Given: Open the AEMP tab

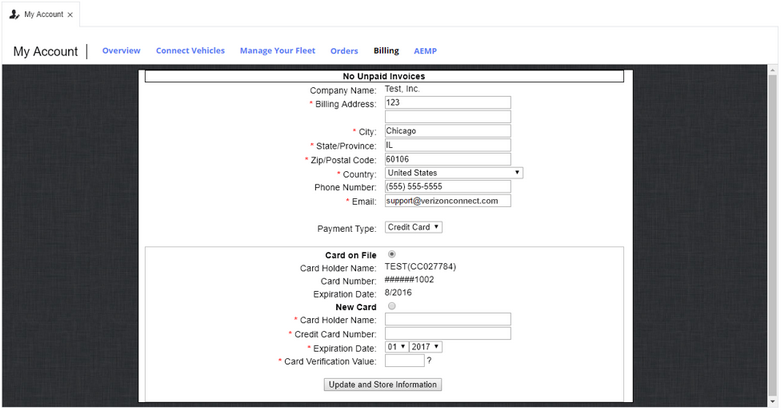Looking at the screenshot, I should 425,51.
